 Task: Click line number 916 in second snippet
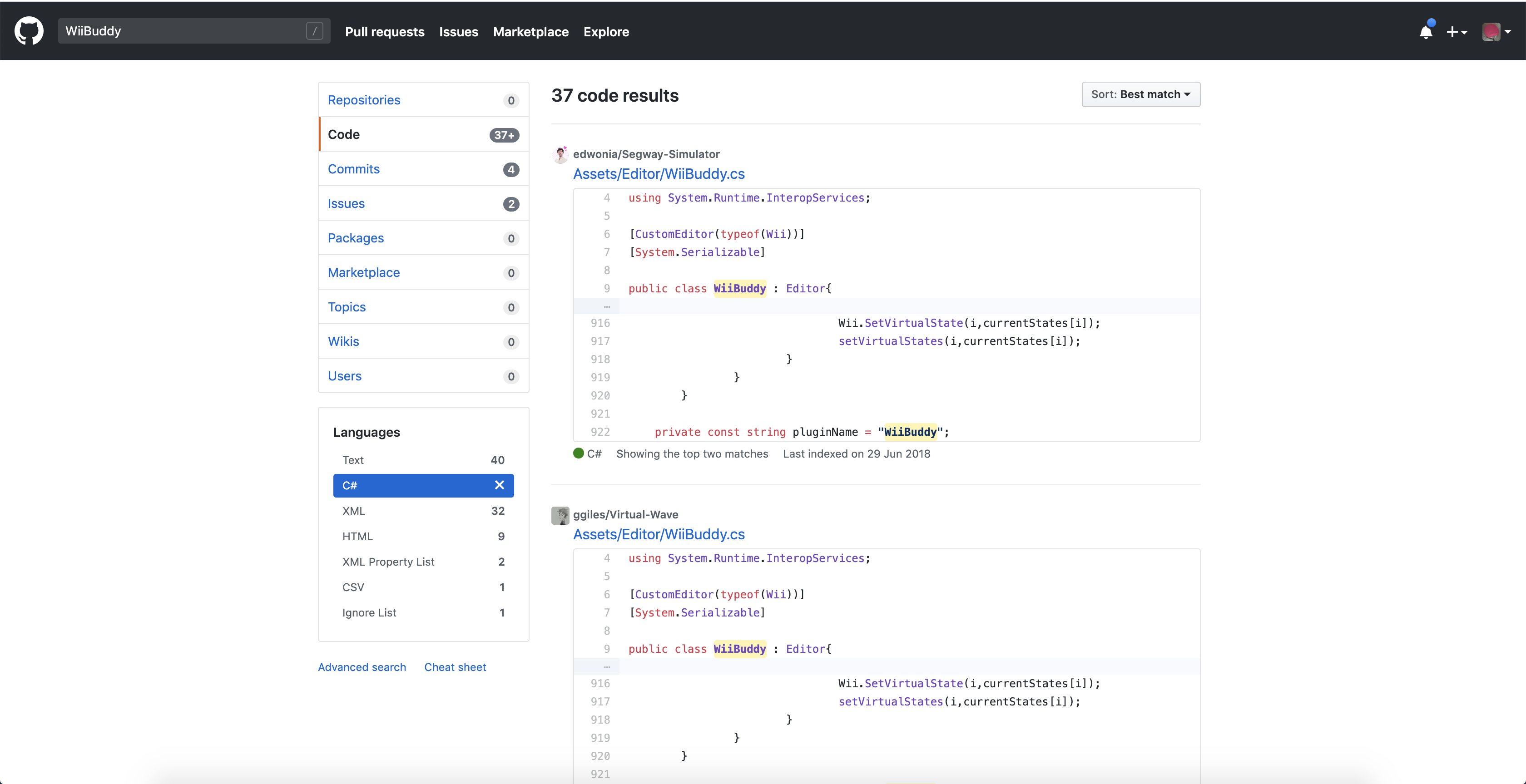tap(600, 683)
